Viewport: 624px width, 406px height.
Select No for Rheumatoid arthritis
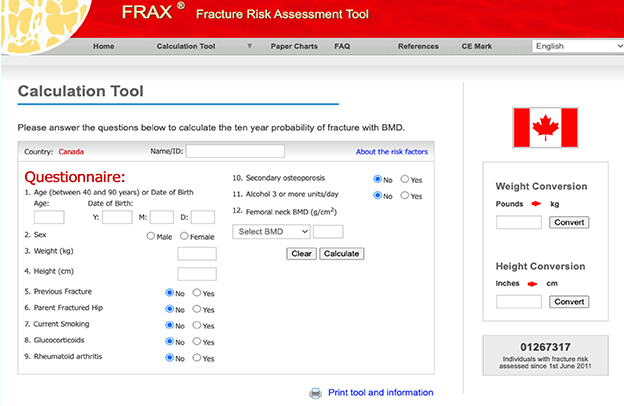[170, 358]
